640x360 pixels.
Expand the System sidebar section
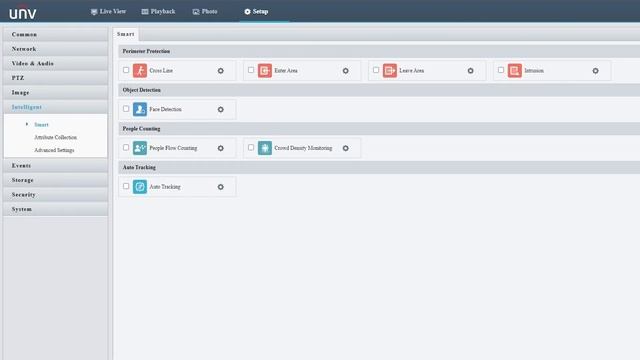click(56, 209)
